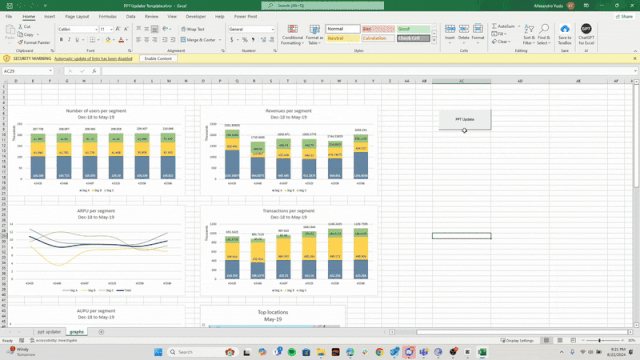The width and height of the screenshot is (640, 360).
Task: Insert function with the fx icon
Action: tap(94, 71)
